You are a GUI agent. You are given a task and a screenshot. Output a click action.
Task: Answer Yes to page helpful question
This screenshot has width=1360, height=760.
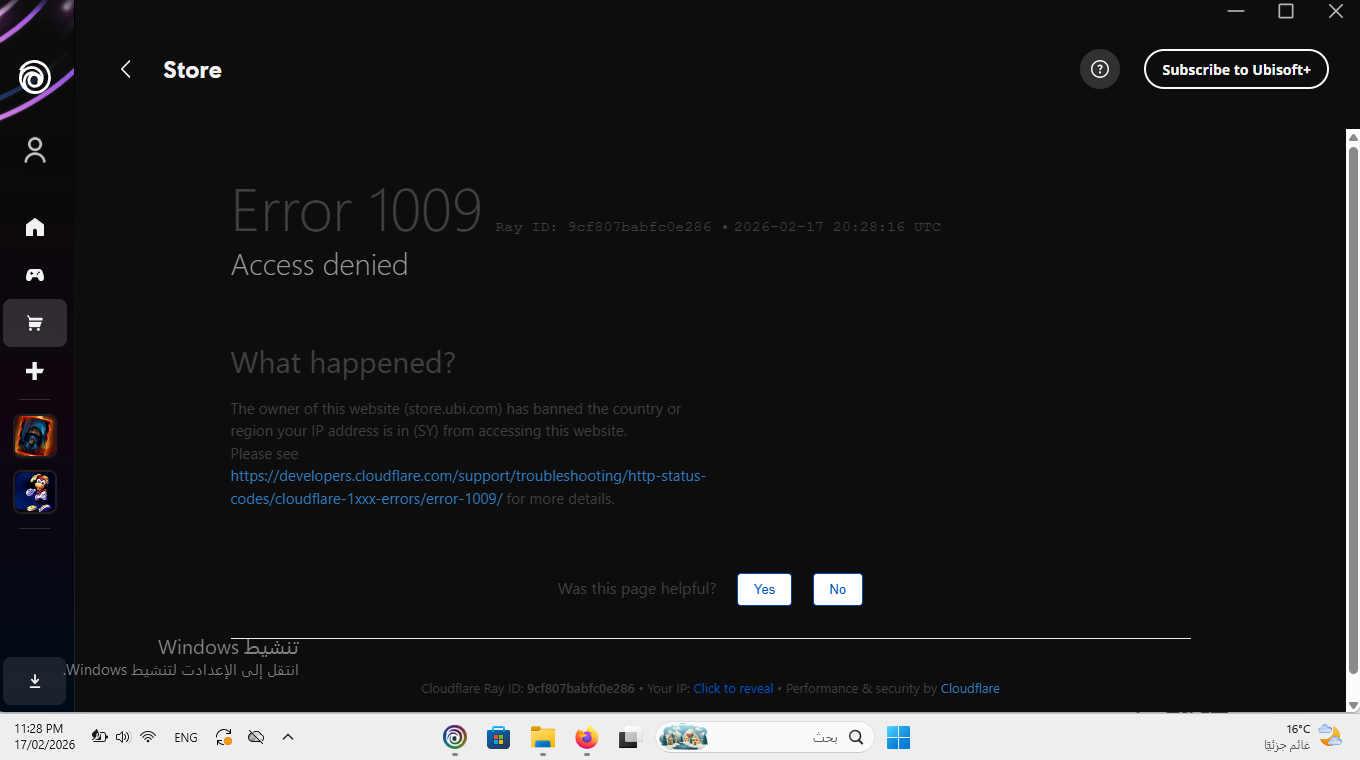(x=764, y=589)
